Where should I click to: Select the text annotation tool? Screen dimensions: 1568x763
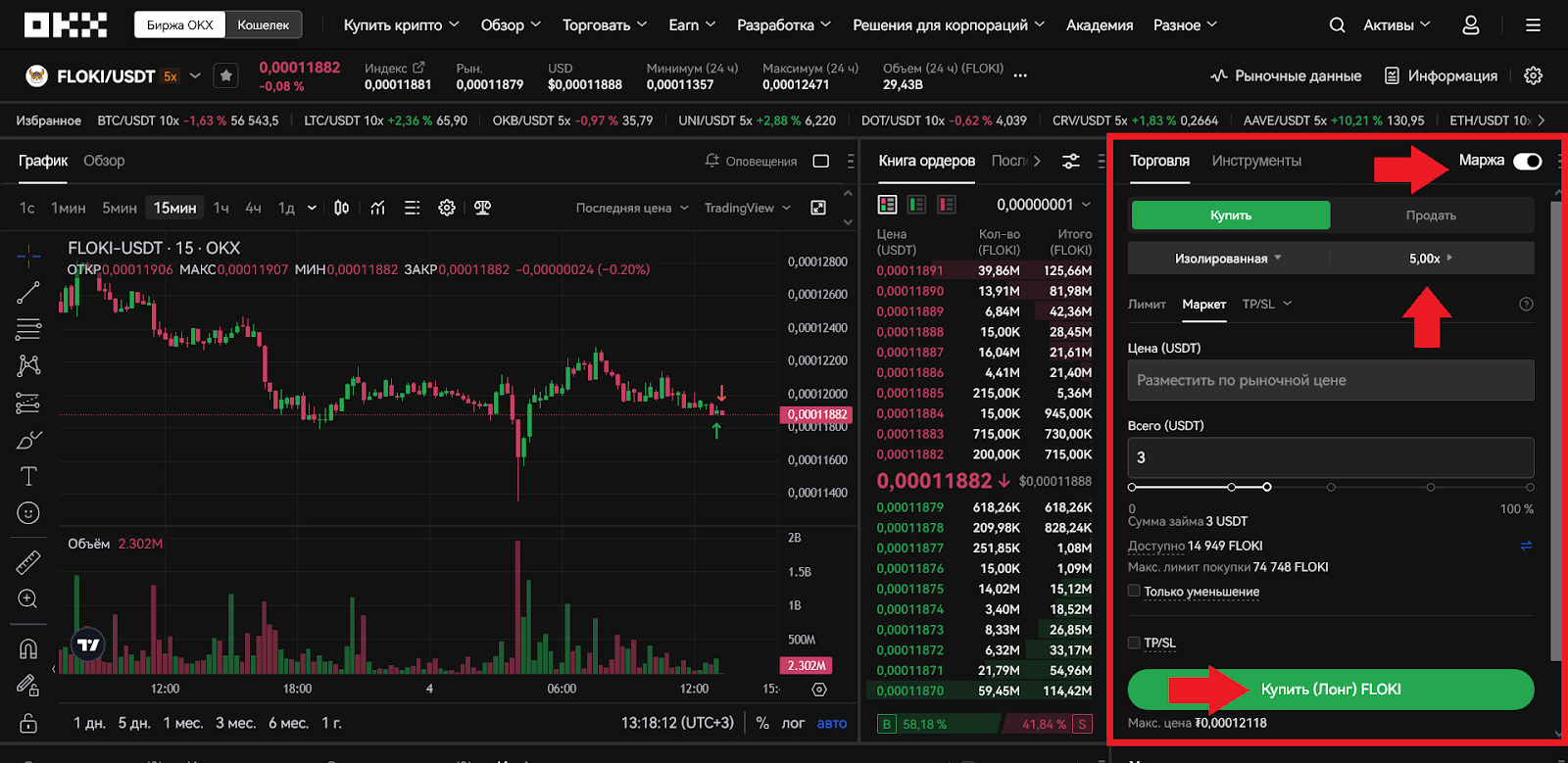coord(28,477)
